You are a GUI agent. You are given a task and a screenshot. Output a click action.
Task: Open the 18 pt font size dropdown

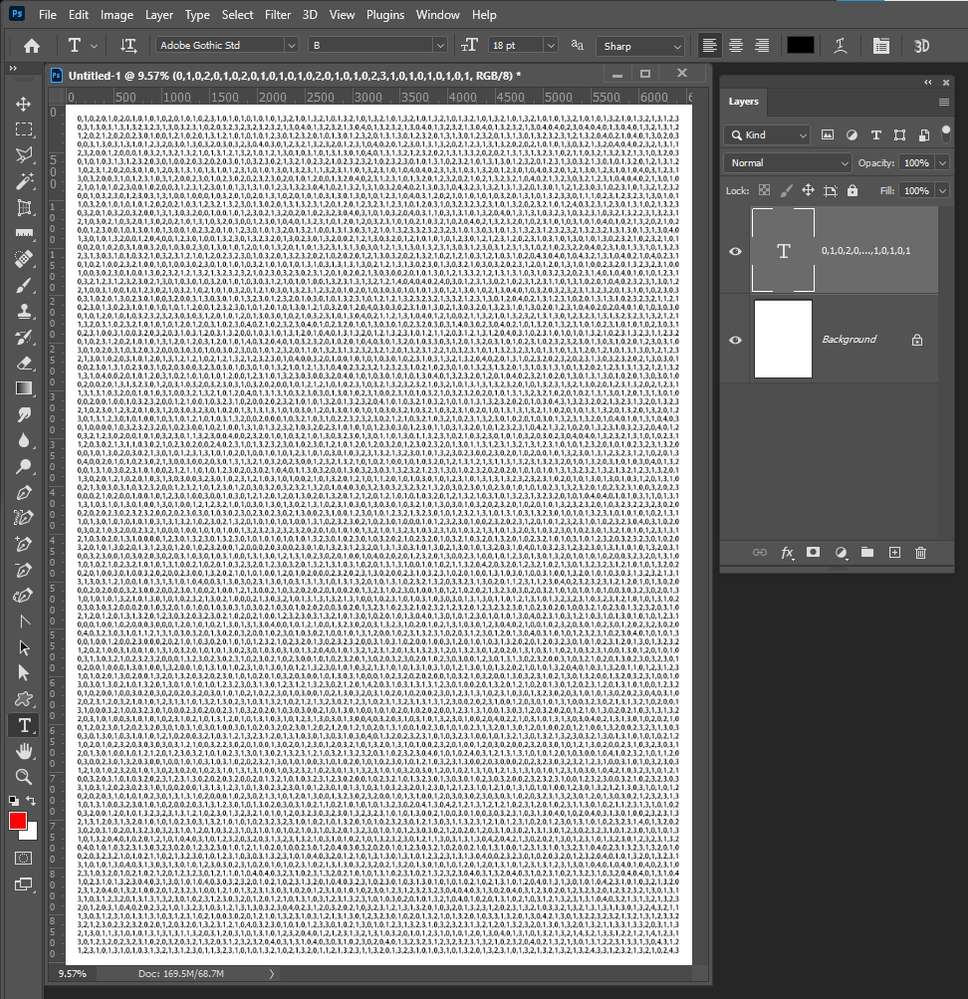(x=551, y=45)
